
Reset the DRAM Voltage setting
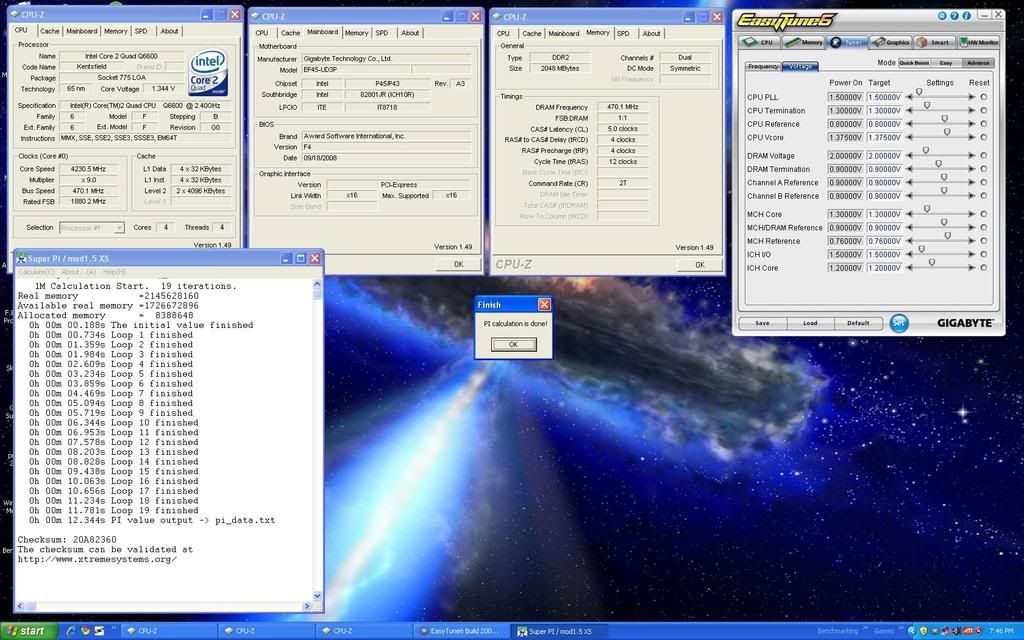(983, 156)
